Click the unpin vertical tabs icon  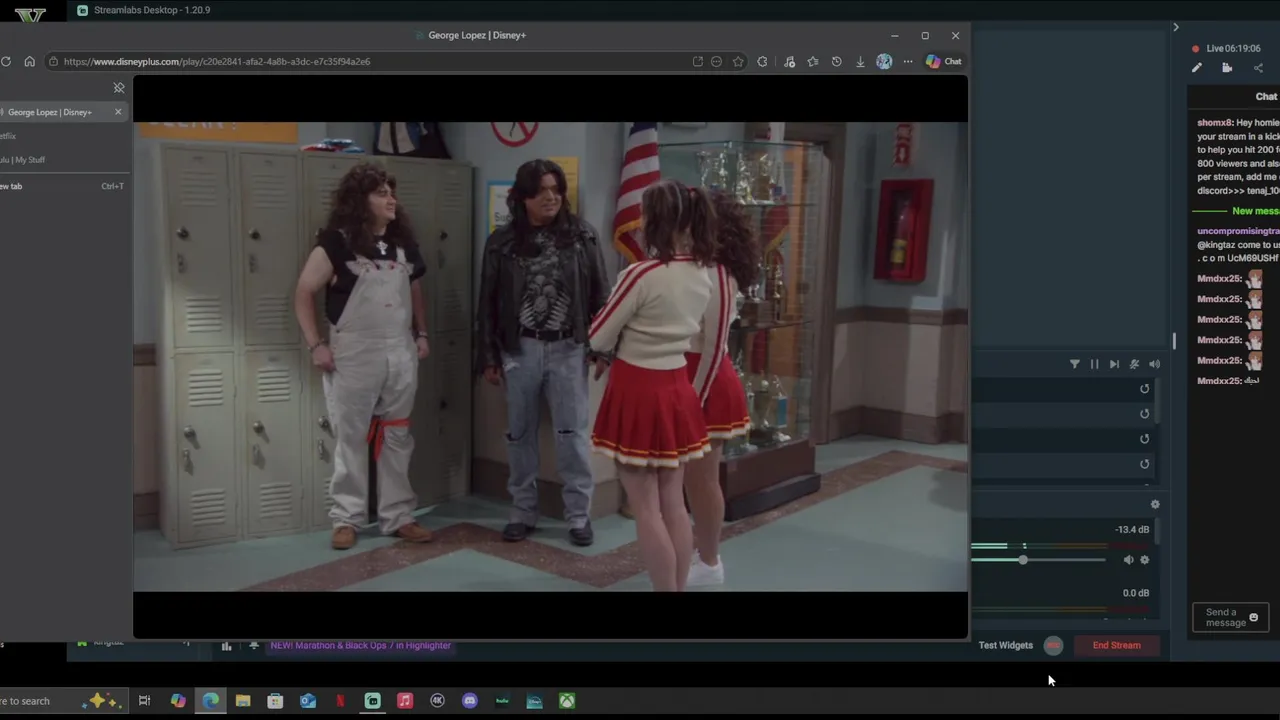[119, 88]
